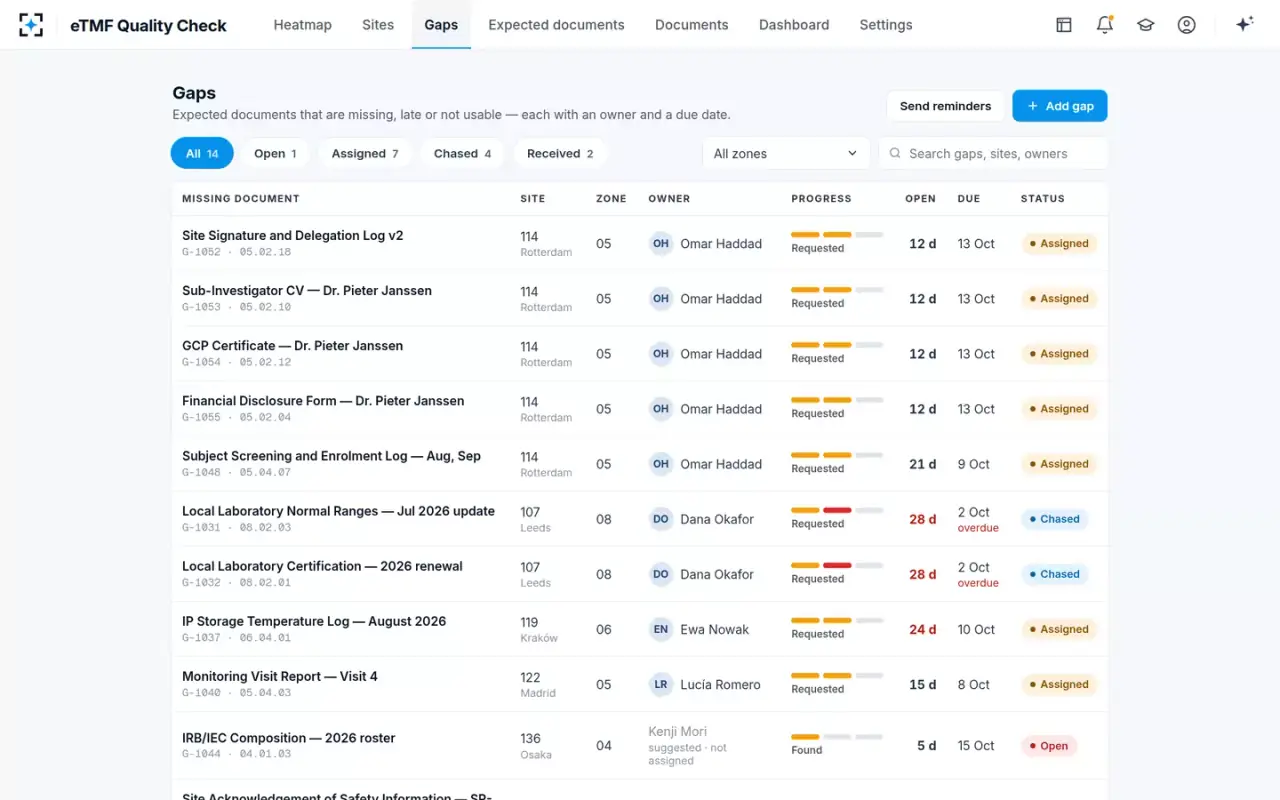1280x800 pixels.
Task: Click the Status column header
Action: click(1043, 199)
